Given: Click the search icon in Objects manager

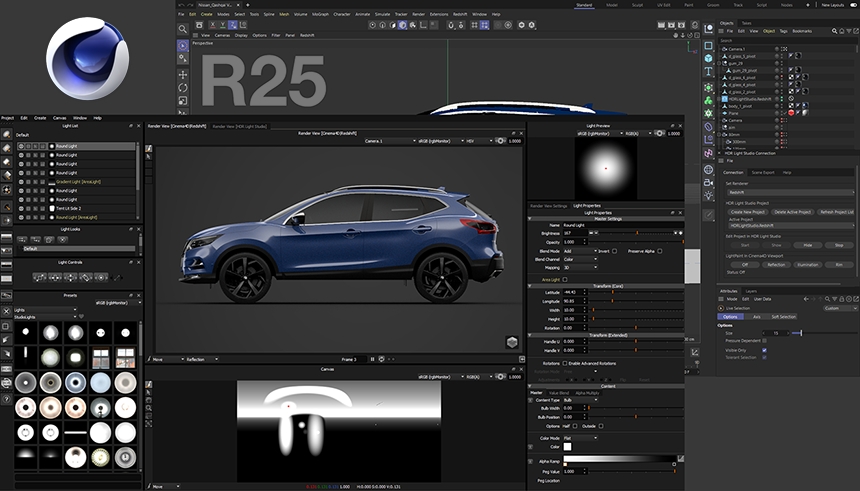Looking at the screenshot, I should [835, 31].
